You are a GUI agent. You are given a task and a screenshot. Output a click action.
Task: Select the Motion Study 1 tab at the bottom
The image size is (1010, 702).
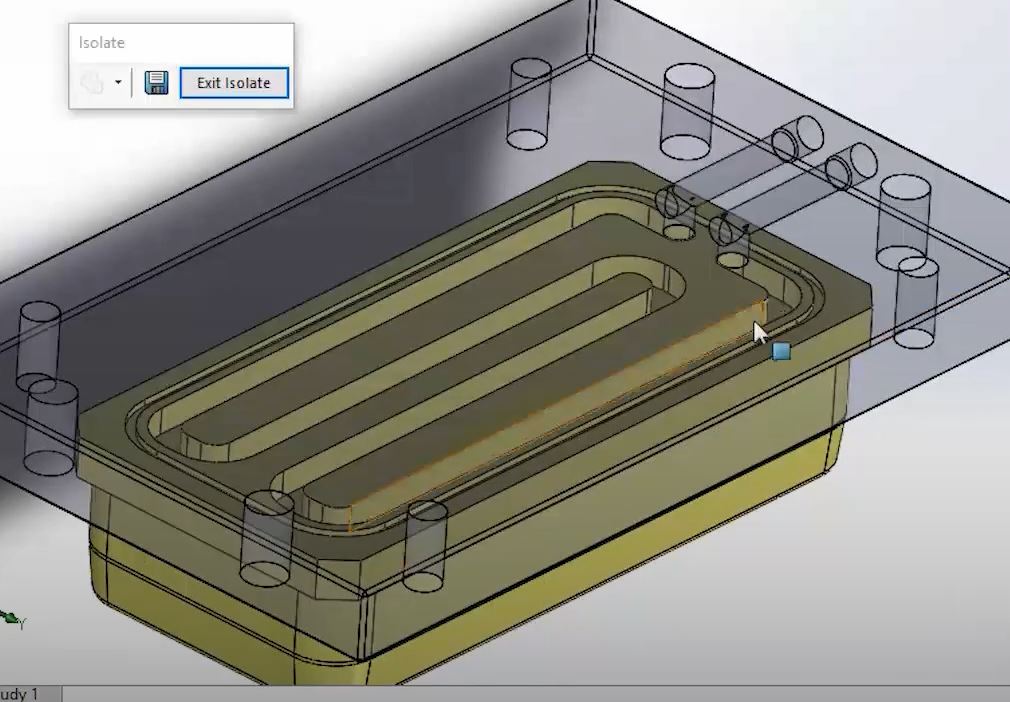click(30, 694)
